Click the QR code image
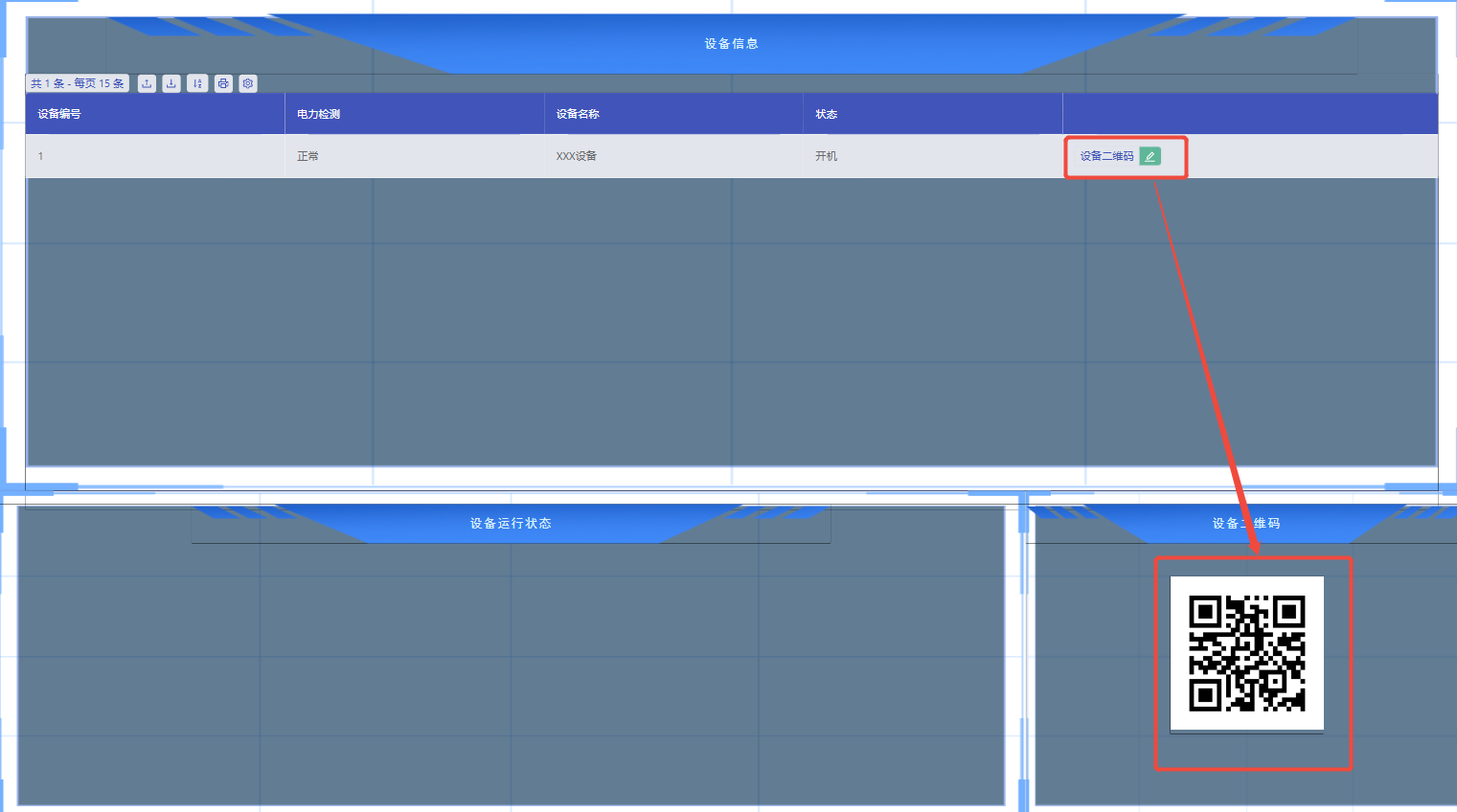Screen dimensions: 1457x812 [x=1246, y=653]
